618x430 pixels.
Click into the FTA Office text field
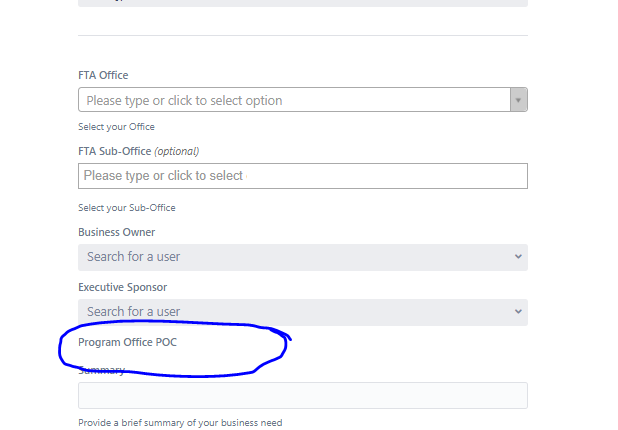294,100
